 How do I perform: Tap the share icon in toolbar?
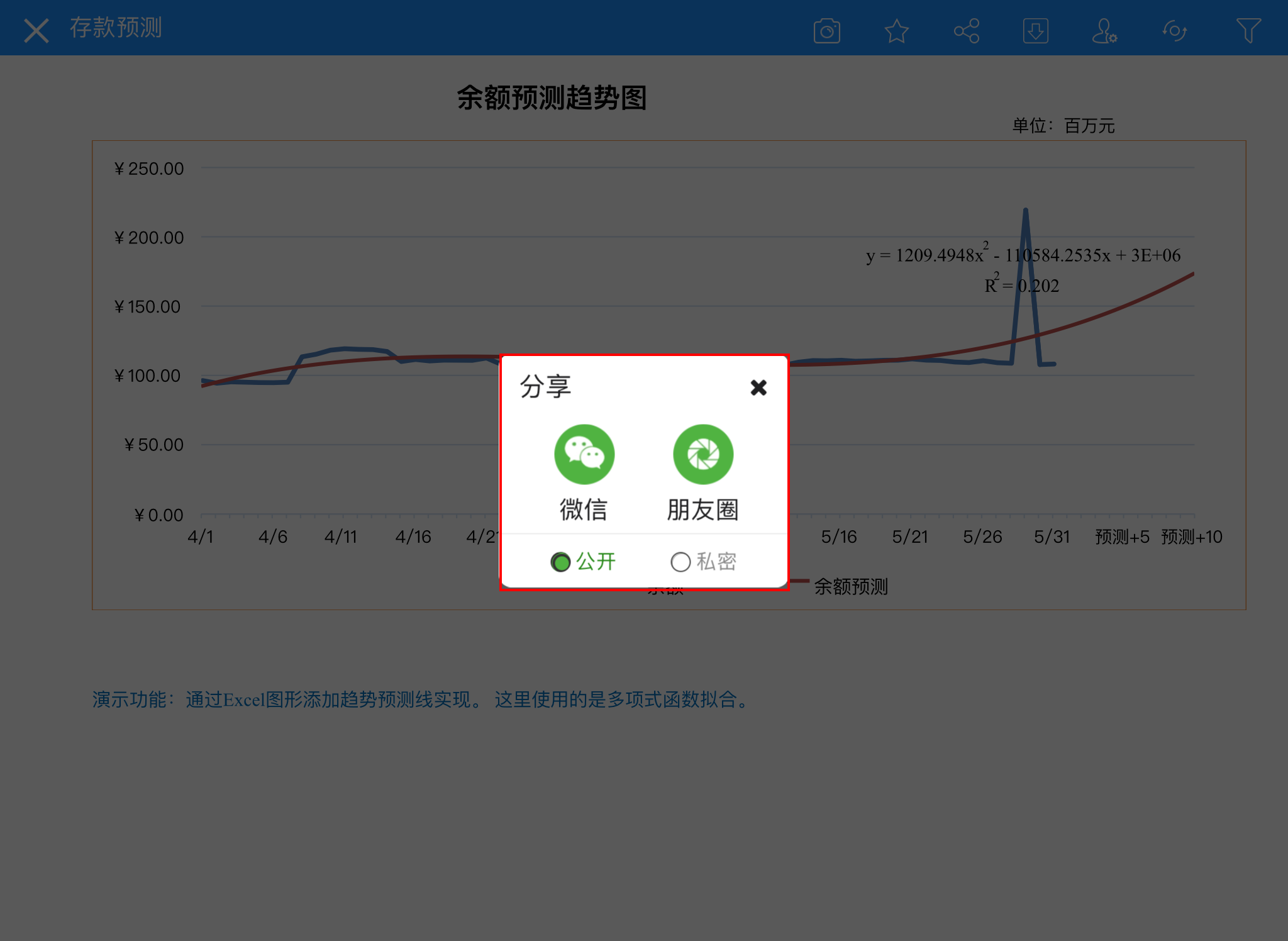967,30
